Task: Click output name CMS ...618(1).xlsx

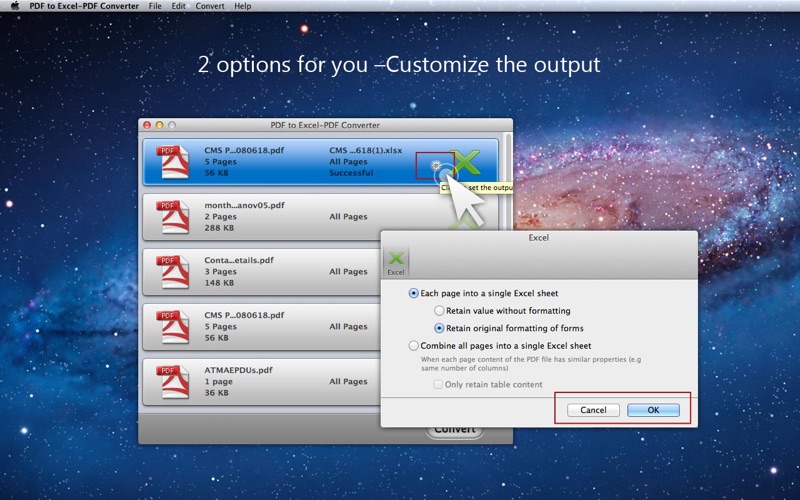Action: pos(365,151)
